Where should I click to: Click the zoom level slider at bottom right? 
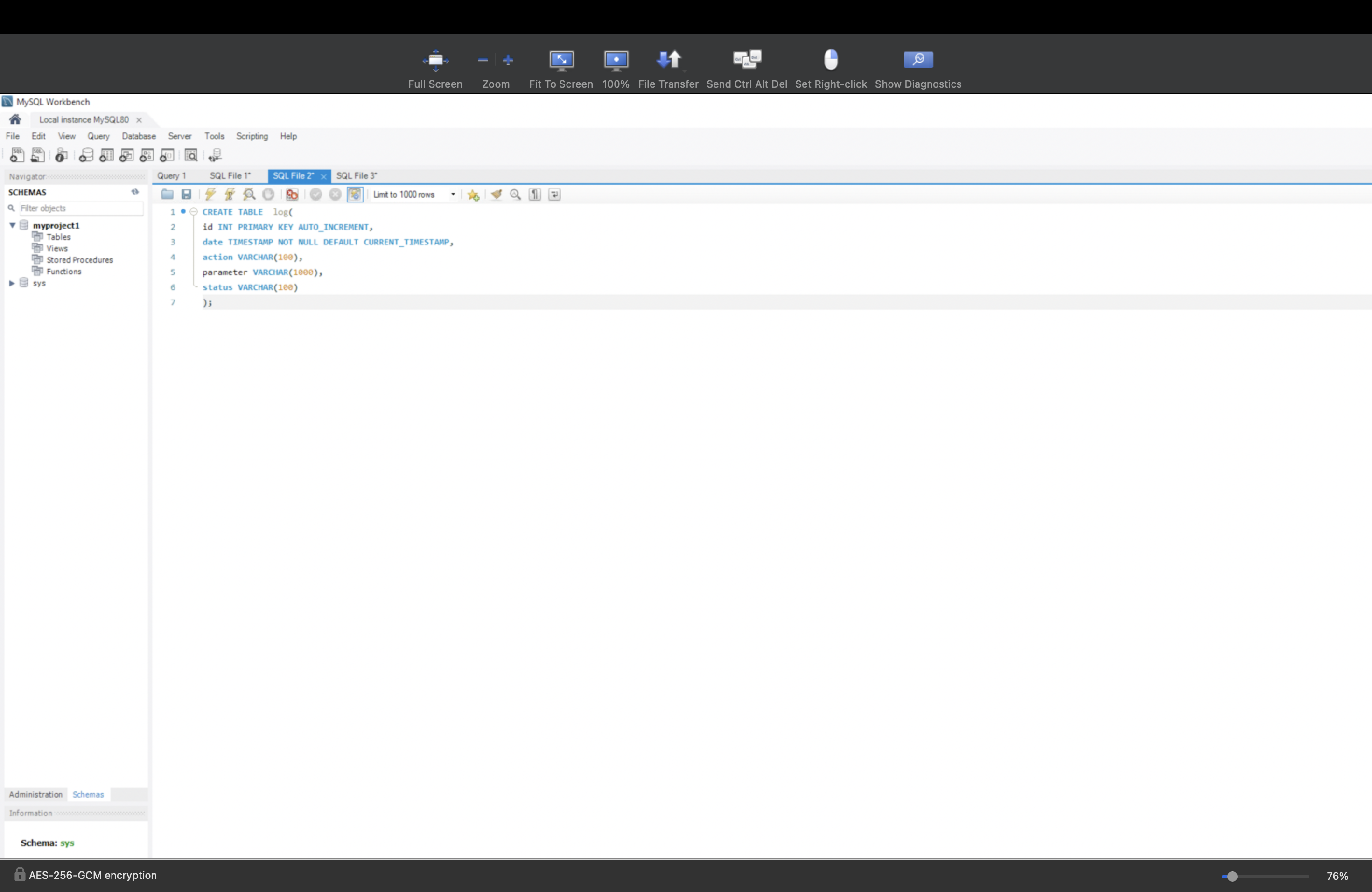(x=1232, y=876)
